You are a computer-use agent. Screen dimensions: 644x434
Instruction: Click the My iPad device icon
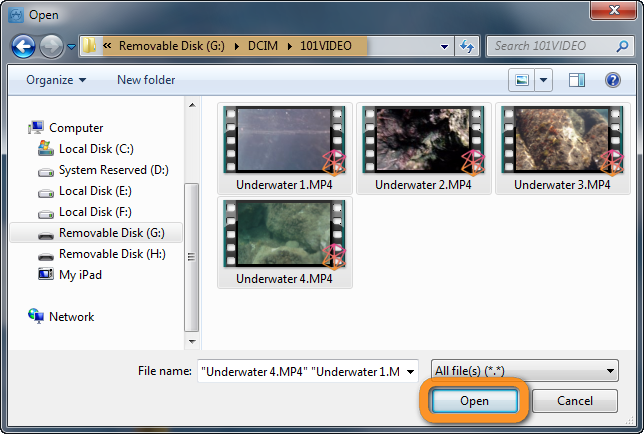click(46, 274)
